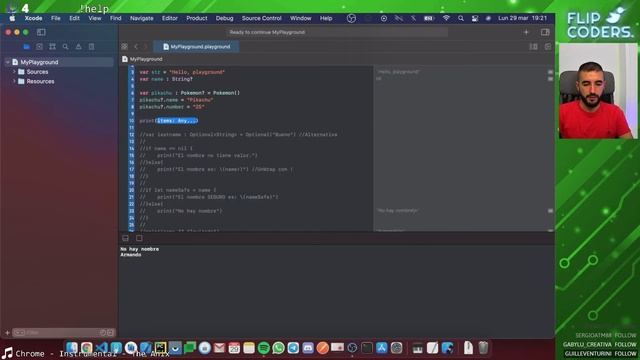Select the MyPlayground root item
Image resolution: width=640 pixels, height=360 pixels.
click(x=59, y=62)
